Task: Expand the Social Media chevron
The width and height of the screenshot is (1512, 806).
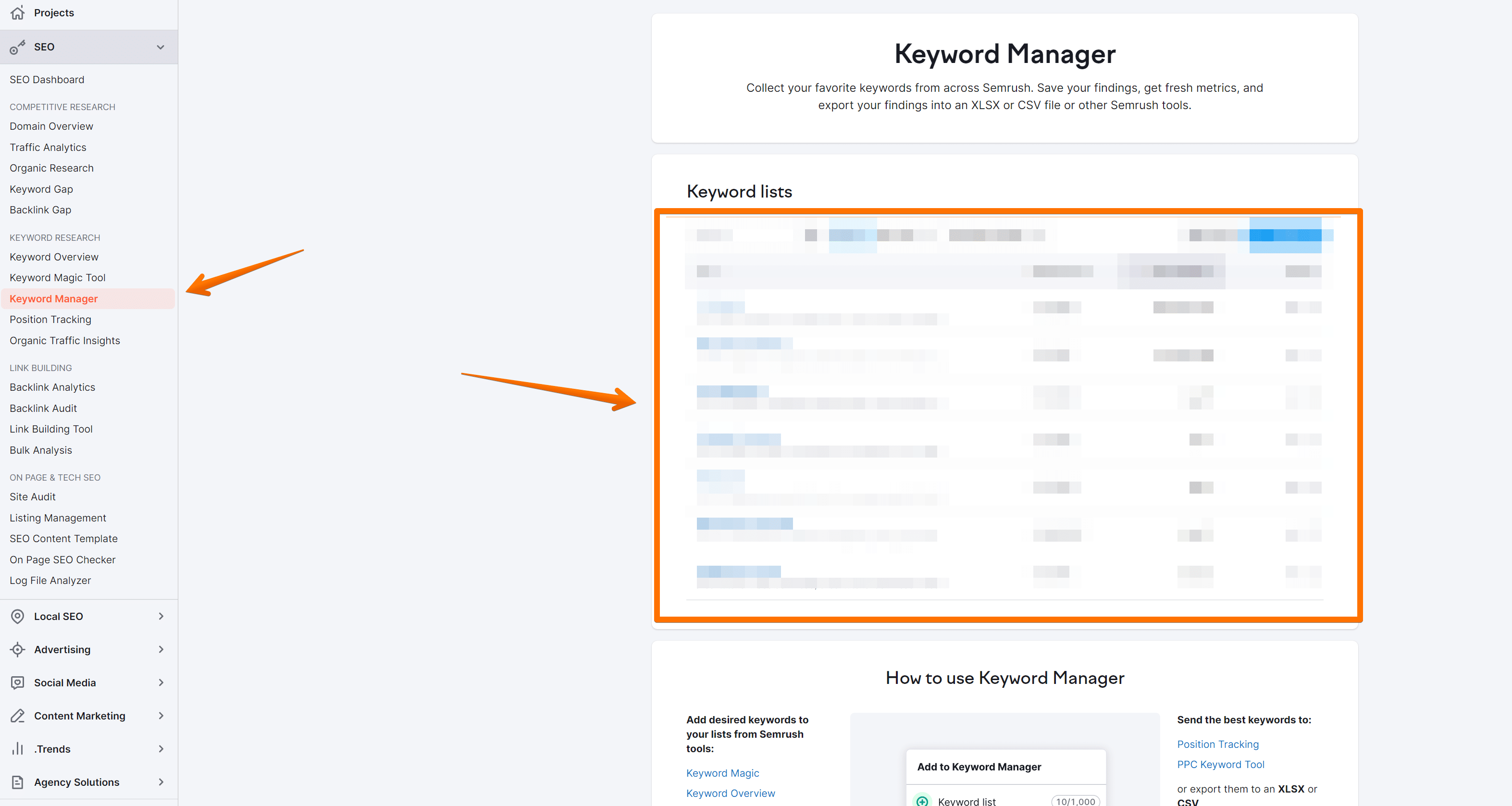Action: tap(161, 683)
